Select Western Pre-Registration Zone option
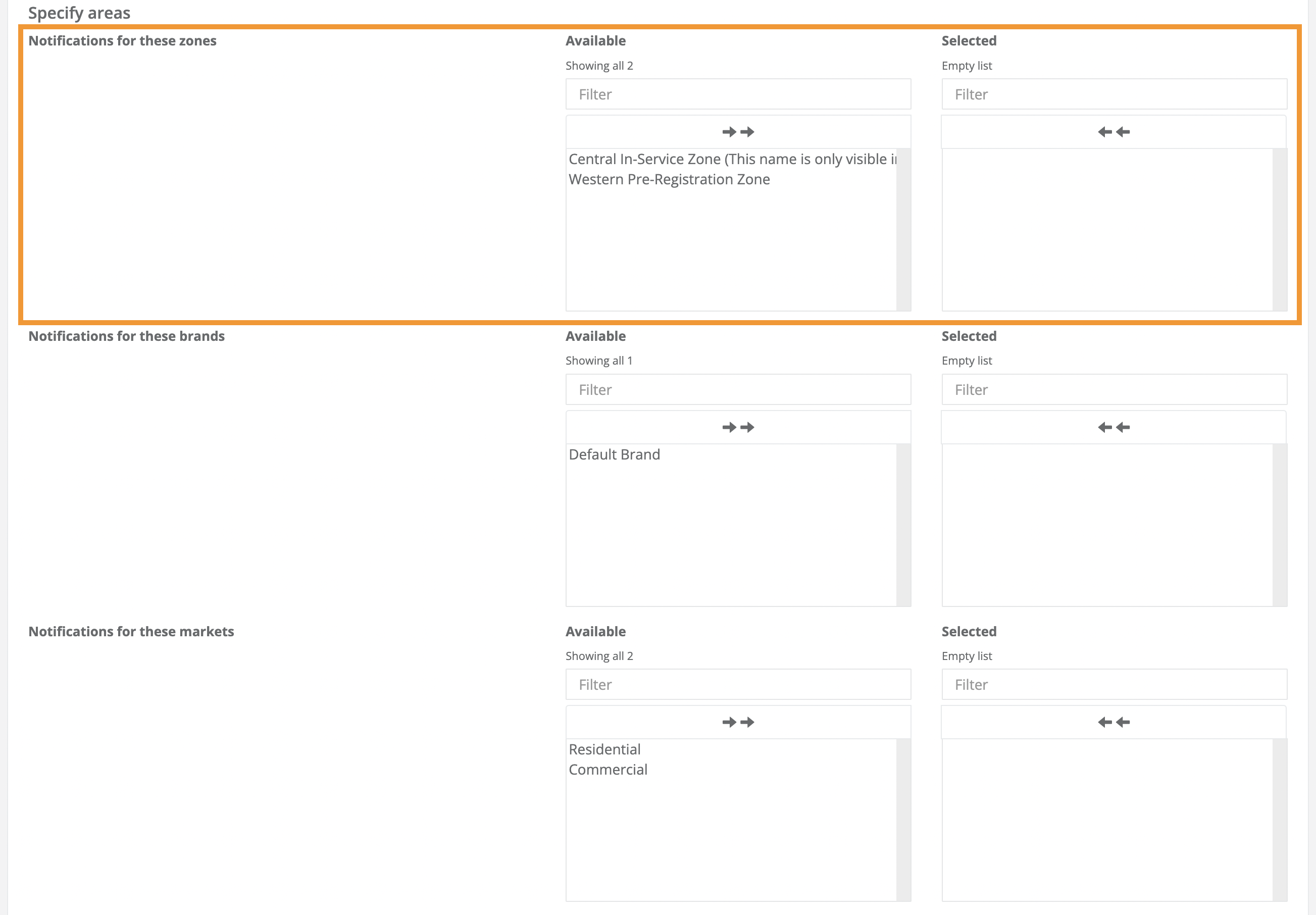 tap(669, 179)
